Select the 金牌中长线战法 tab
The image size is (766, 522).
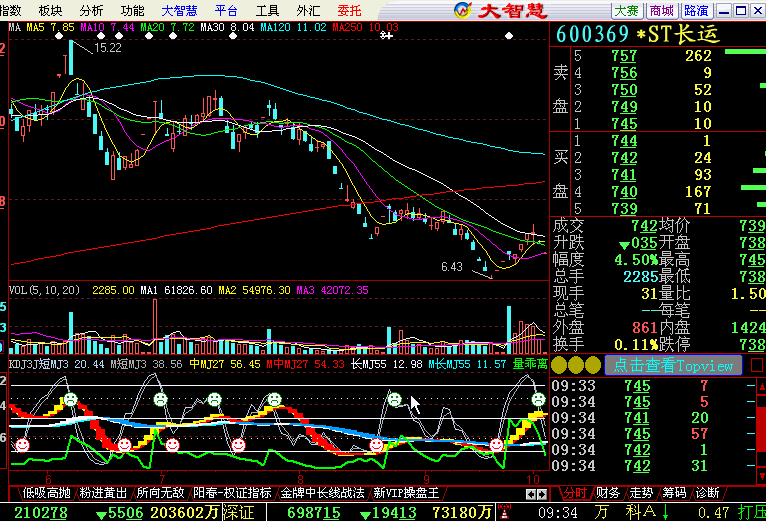click(322, 493)
